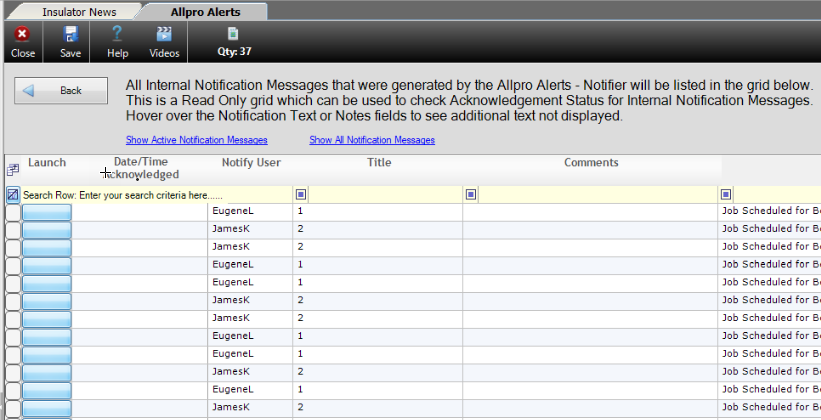821x420 pixels.
Task: Sort by Date/Time Acknowledged column header
Action: [x=141, y=168]
